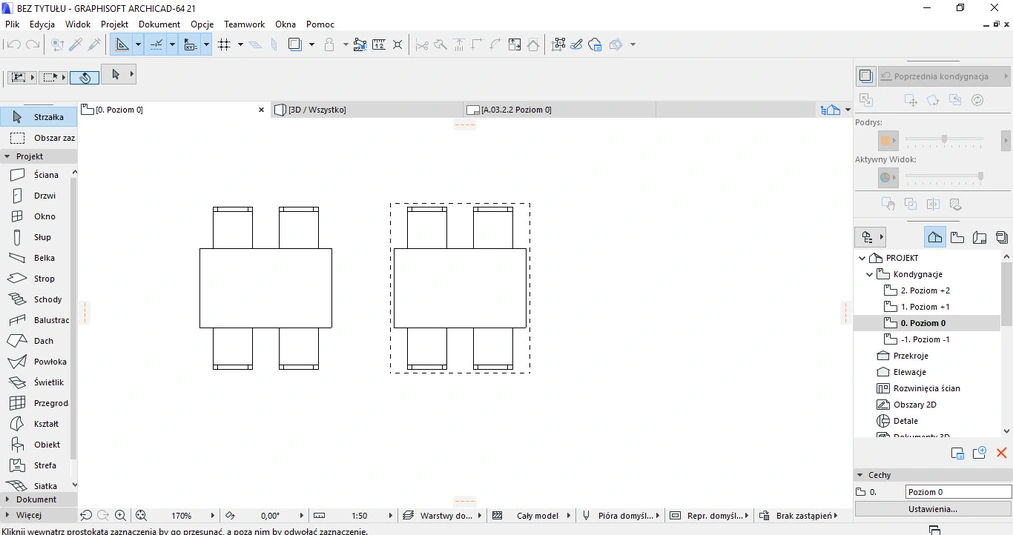Select the Belka beam tool
This screenshot has width=1013, height=535.
click(x=36, y=258)
